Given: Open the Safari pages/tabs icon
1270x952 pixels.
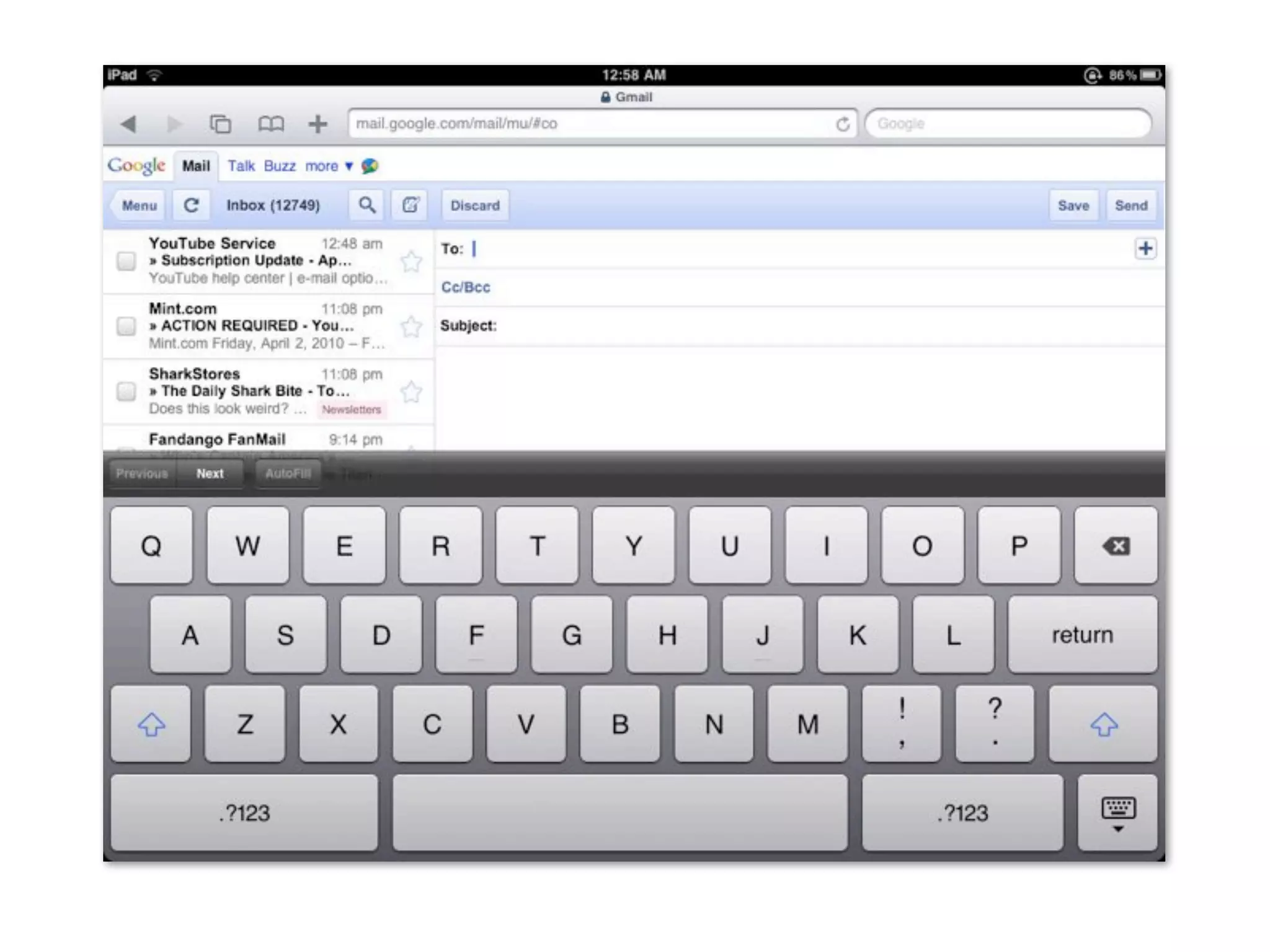Looking at the screenshot, I should [220, 124].
